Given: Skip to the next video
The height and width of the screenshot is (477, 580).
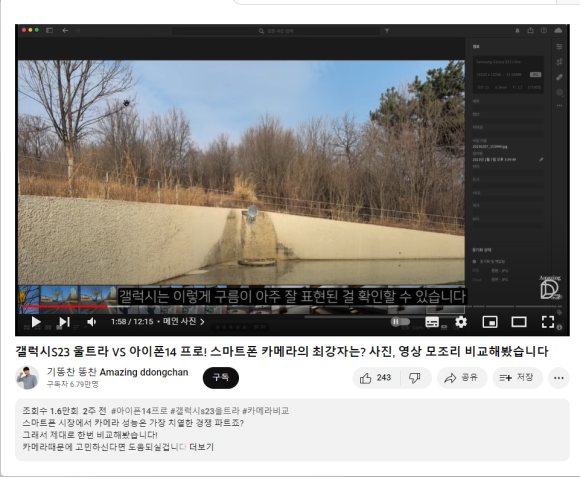Looking at the screenshot, I should coord(64,322).
